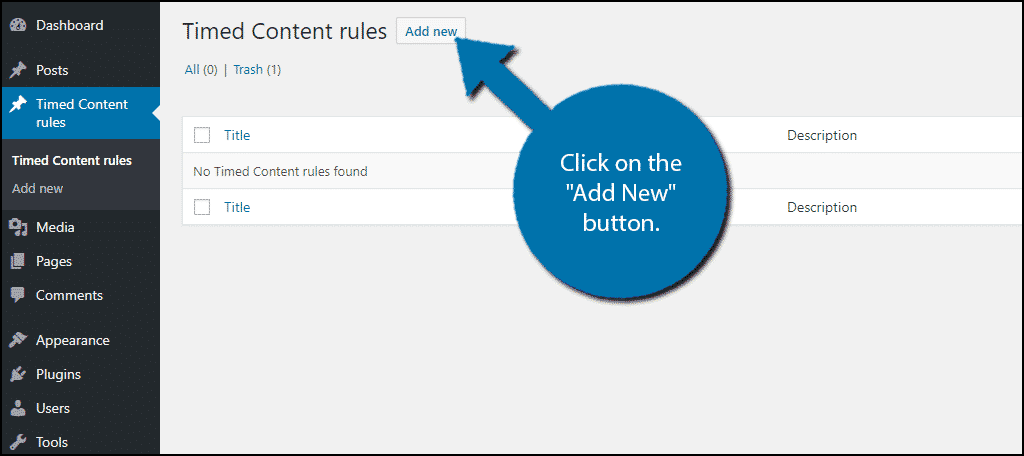The image size is (1024, 456).
Task: Open the Add new submenu item
Action: 37,189
